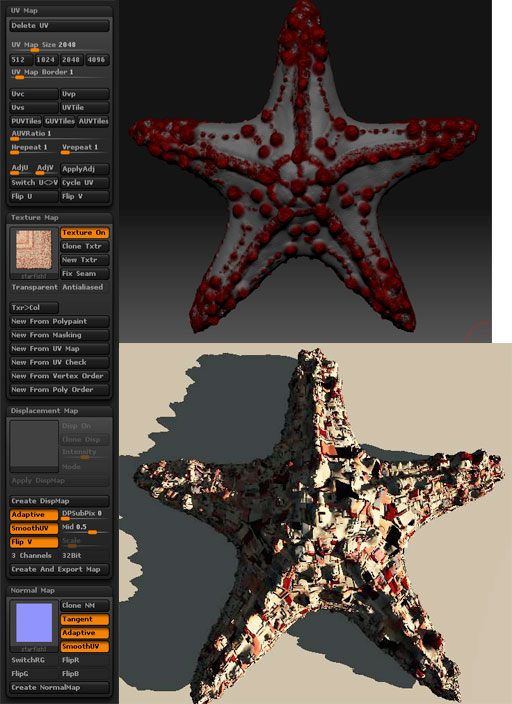512x704 pixels.
Task: Adjust the Hrepeat slider
Action: [x=34, y=149]
